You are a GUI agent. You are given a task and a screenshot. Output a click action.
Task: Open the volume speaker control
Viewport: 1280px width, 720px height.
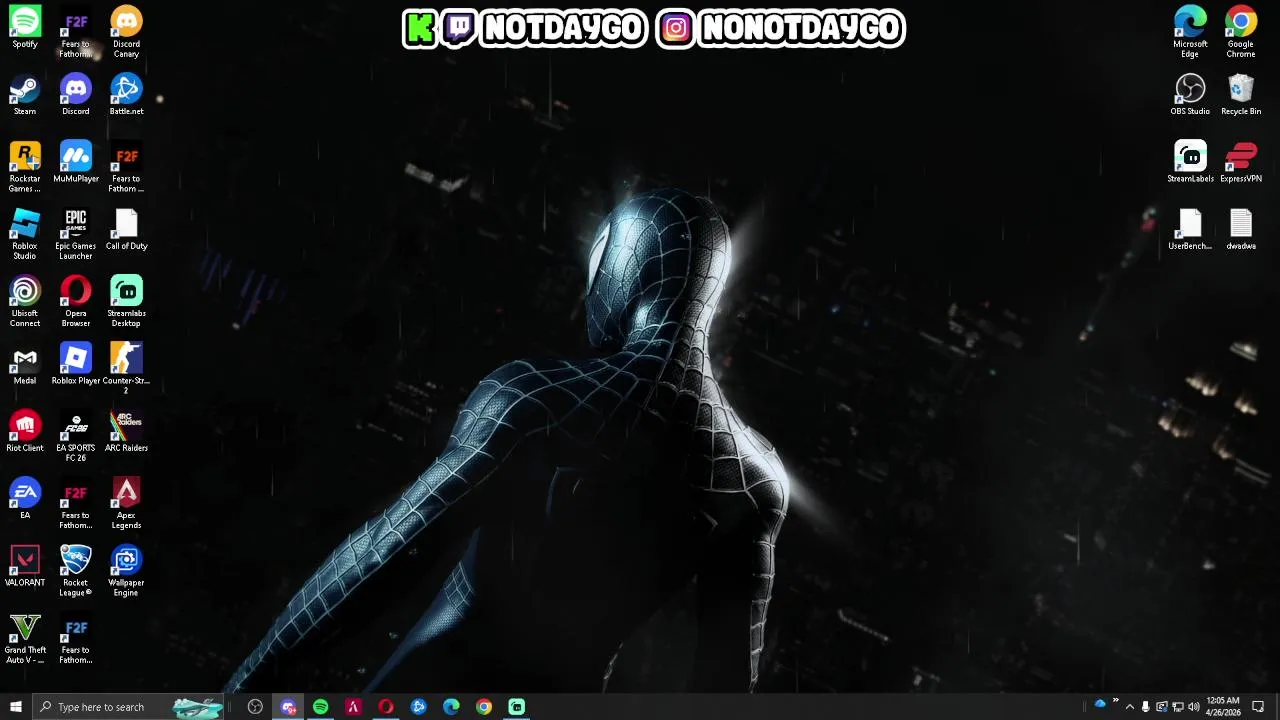pyautogui.click(x=1193, y=707)
